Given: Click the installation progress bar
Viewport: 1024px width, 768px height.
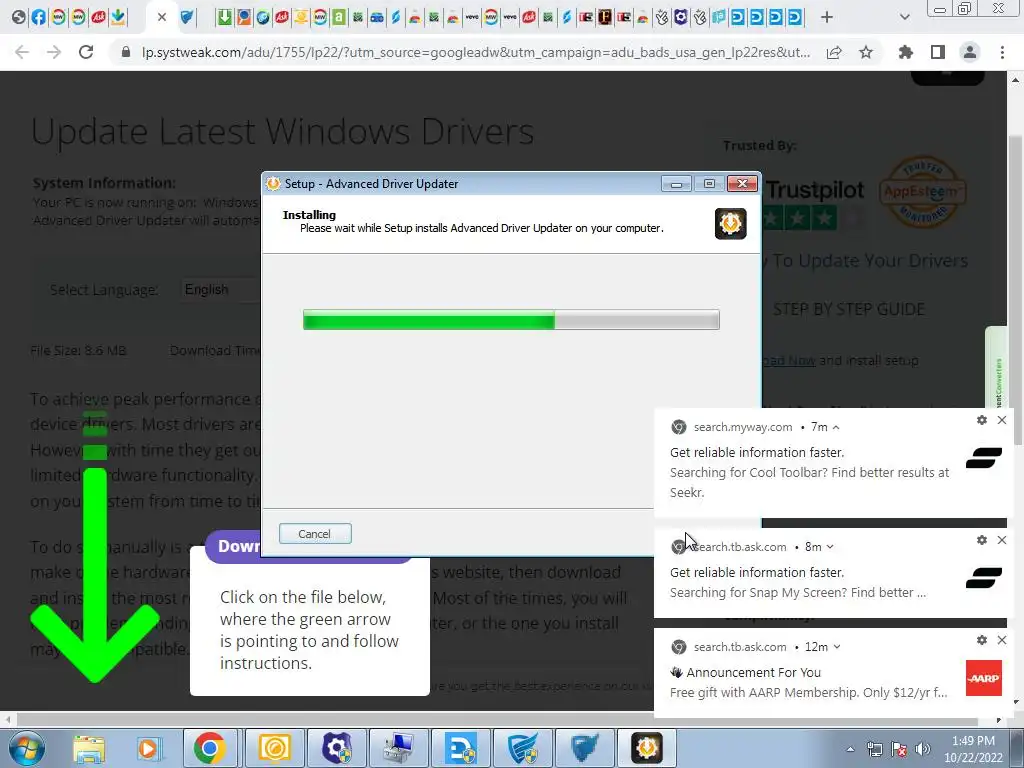Looking at the screenshot, I should (511, 320).
